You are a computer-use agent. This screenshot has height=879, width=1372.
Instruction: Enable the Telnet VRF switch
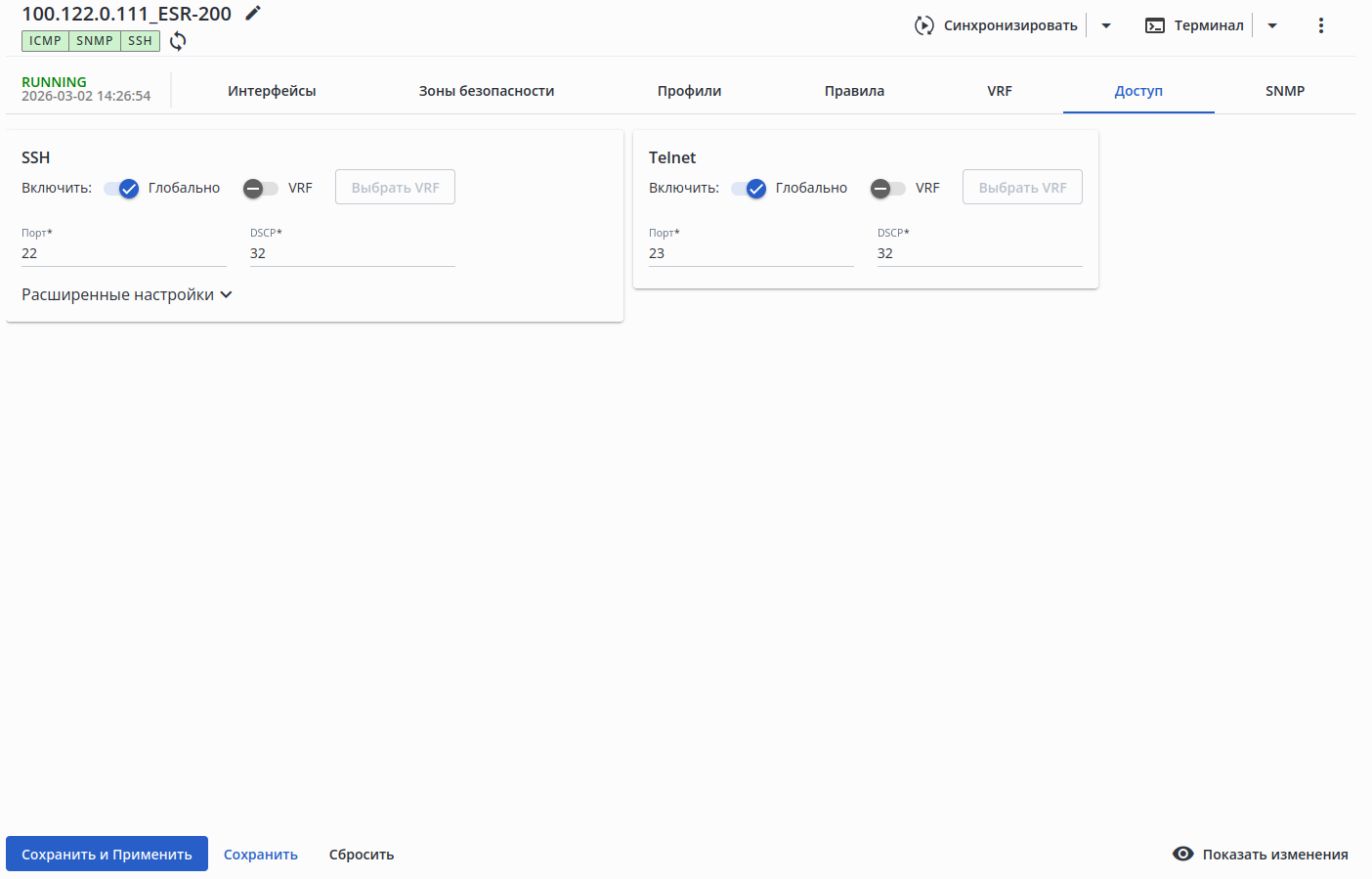[x=888, y=189]
